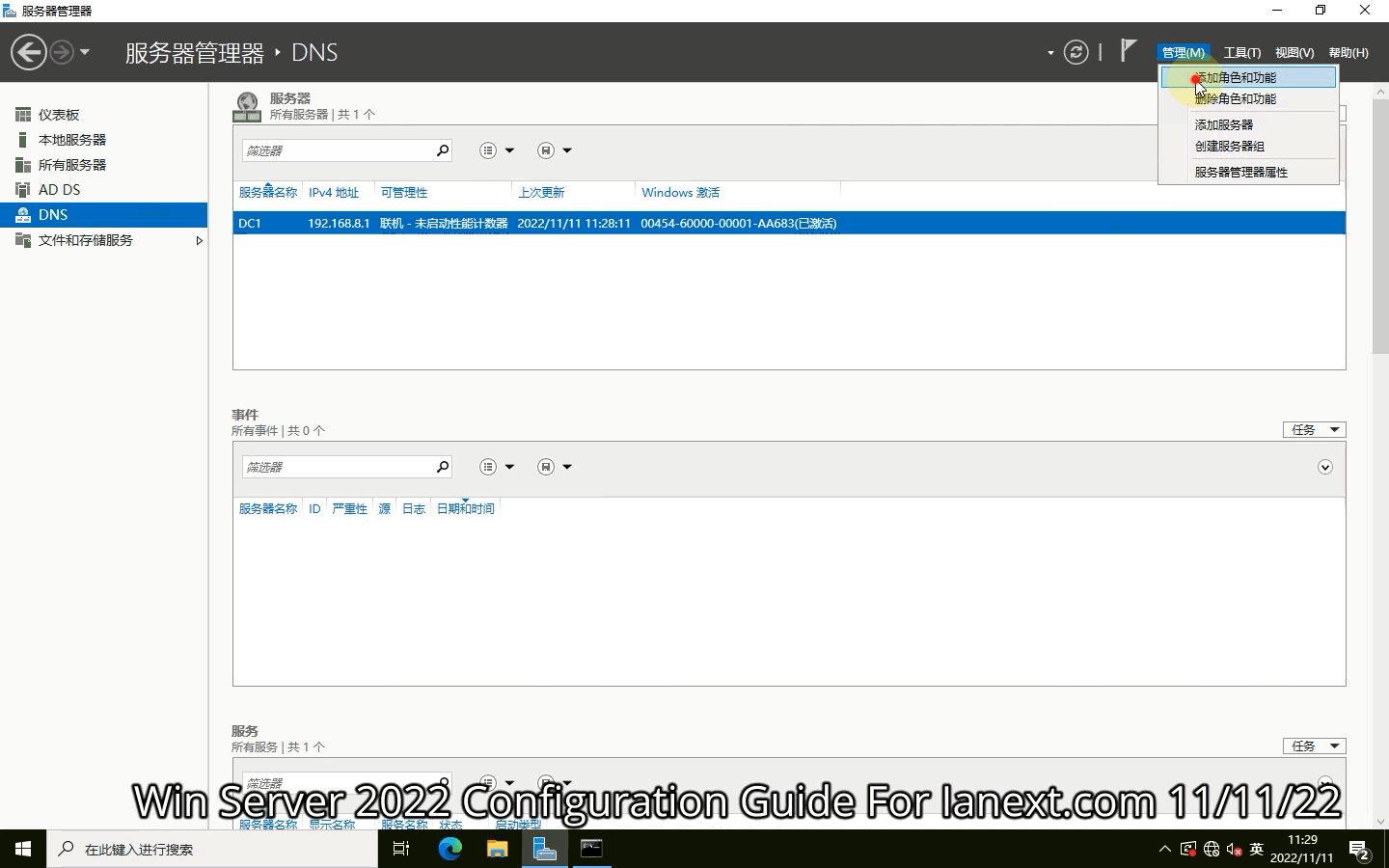Select DNS role in the sidebar
This screenshot has height=868, width=1389.
tap(103, 215)
